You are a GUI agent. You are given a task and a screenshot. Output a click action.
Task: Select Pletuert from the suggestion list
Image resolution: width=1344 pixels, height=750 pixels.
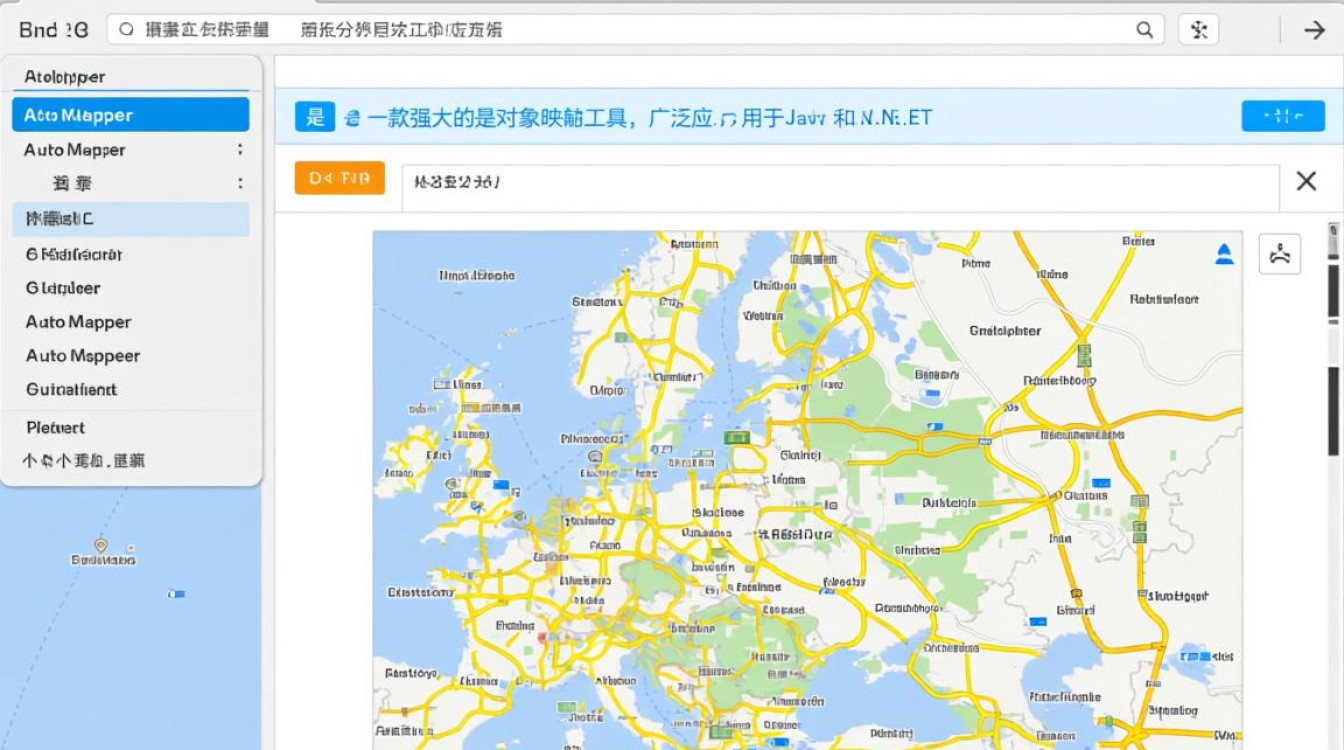[55, 427]
